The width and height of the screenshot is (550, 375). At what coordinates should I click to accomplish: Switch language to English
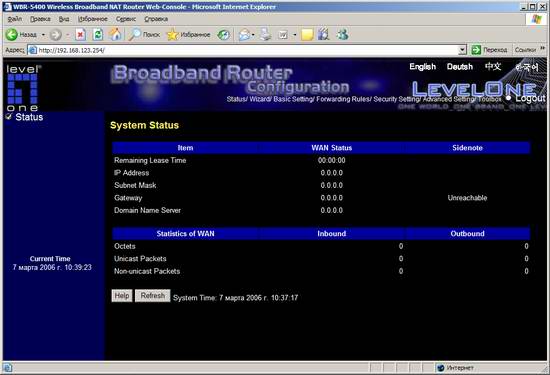pyautogui.click(x=422, y=67)
